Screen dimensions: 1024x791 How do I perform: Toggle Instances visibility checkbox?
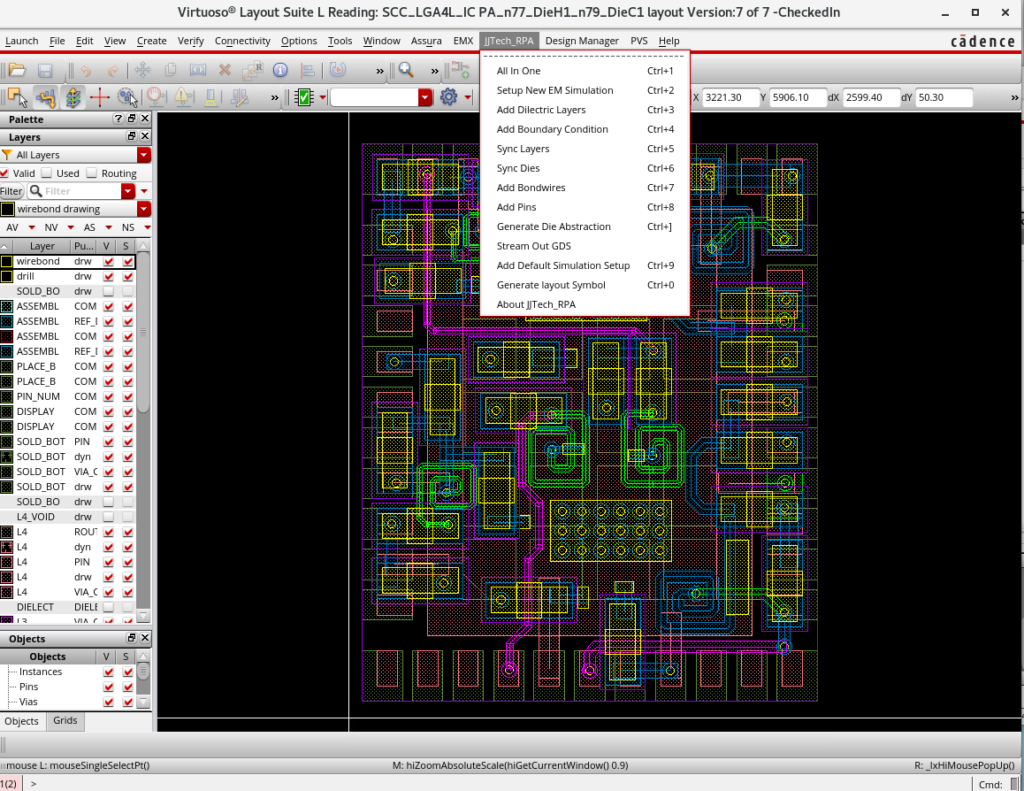(x=108, y=671)
